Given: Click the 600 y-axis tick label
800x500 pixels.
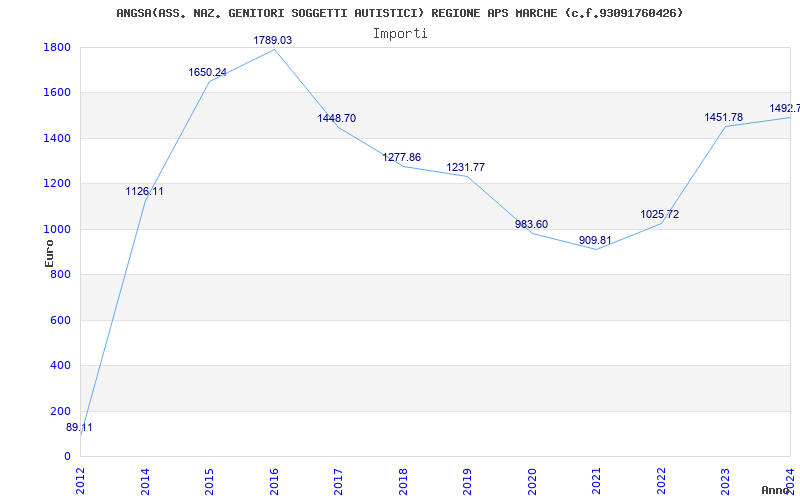Looking at the screenshot, I should pyautogui.click(x=60, y=320).
